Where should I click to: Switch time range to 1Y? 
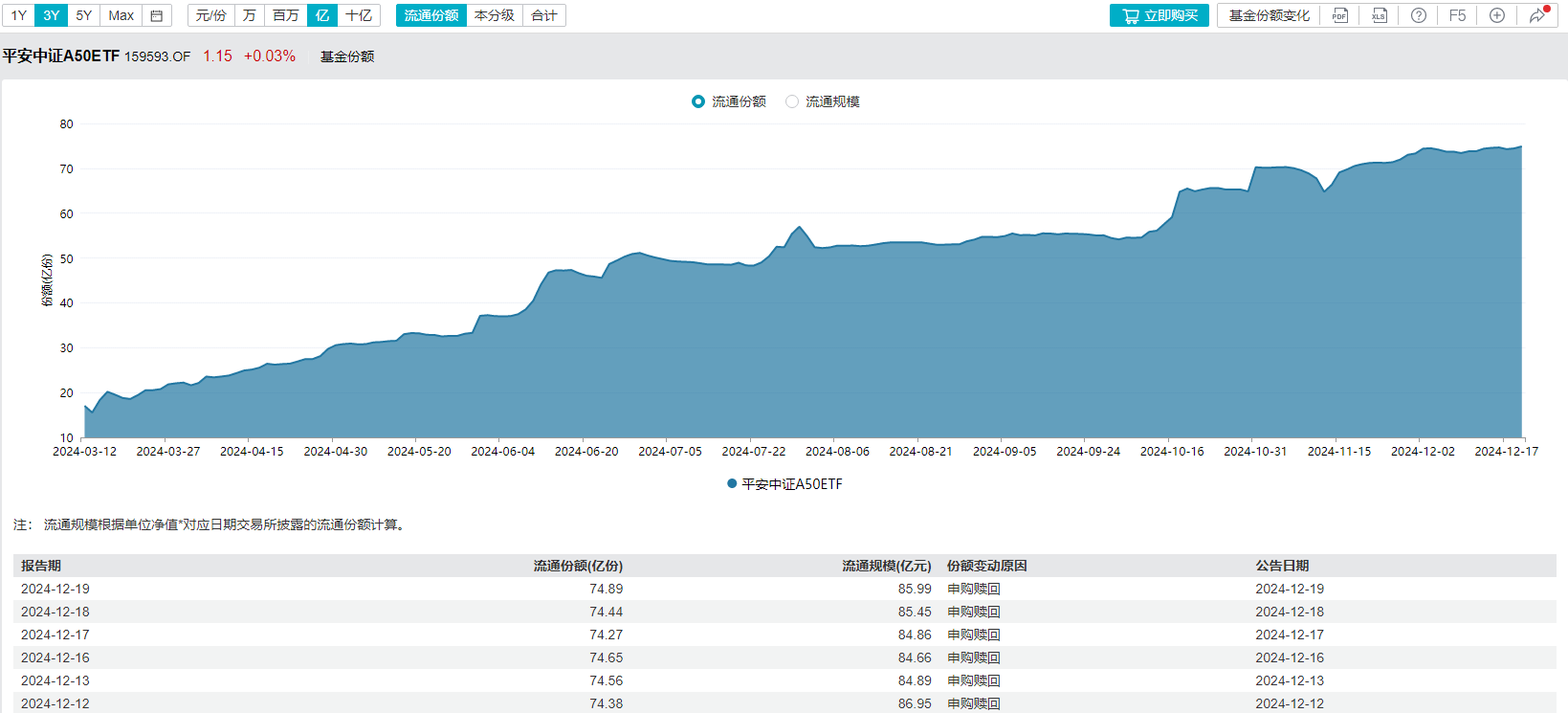19,15
